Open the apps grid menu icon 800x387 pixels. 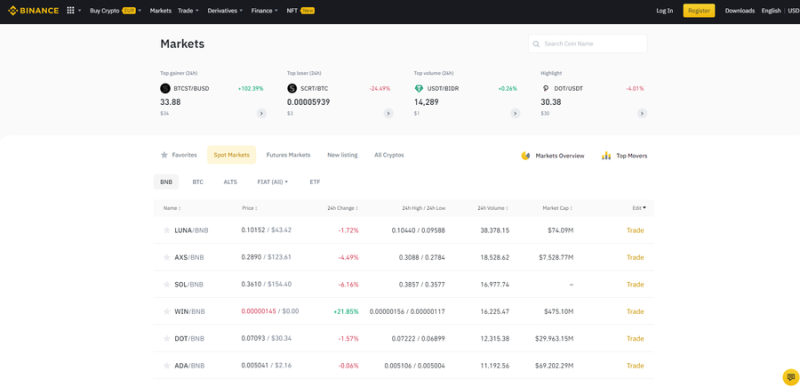click(x=70, y=10)
